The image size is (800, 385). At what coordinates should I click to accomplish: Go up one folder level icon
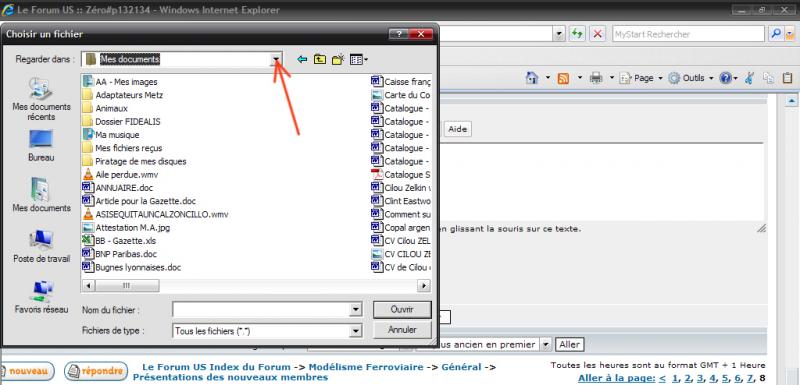320,60
